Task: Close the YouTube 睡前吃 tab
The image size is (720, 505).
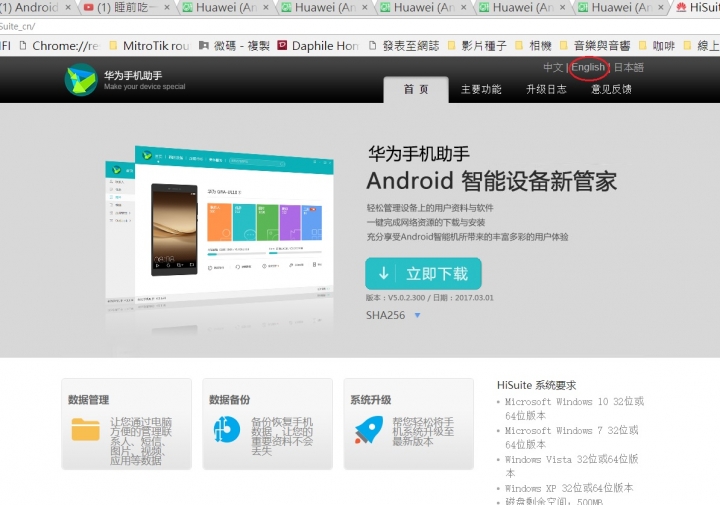Action: click(x=167, y=7)
